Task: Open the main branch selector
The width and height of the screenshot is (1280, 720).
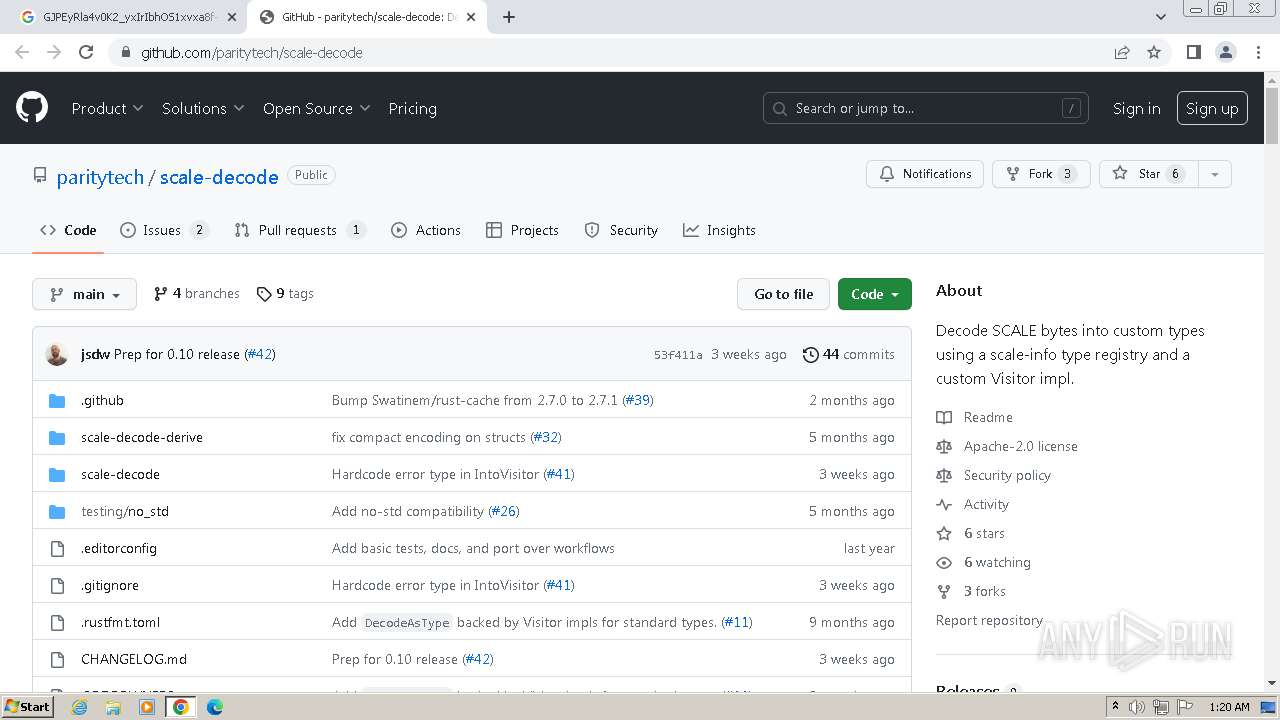Action: pos(85,294)
